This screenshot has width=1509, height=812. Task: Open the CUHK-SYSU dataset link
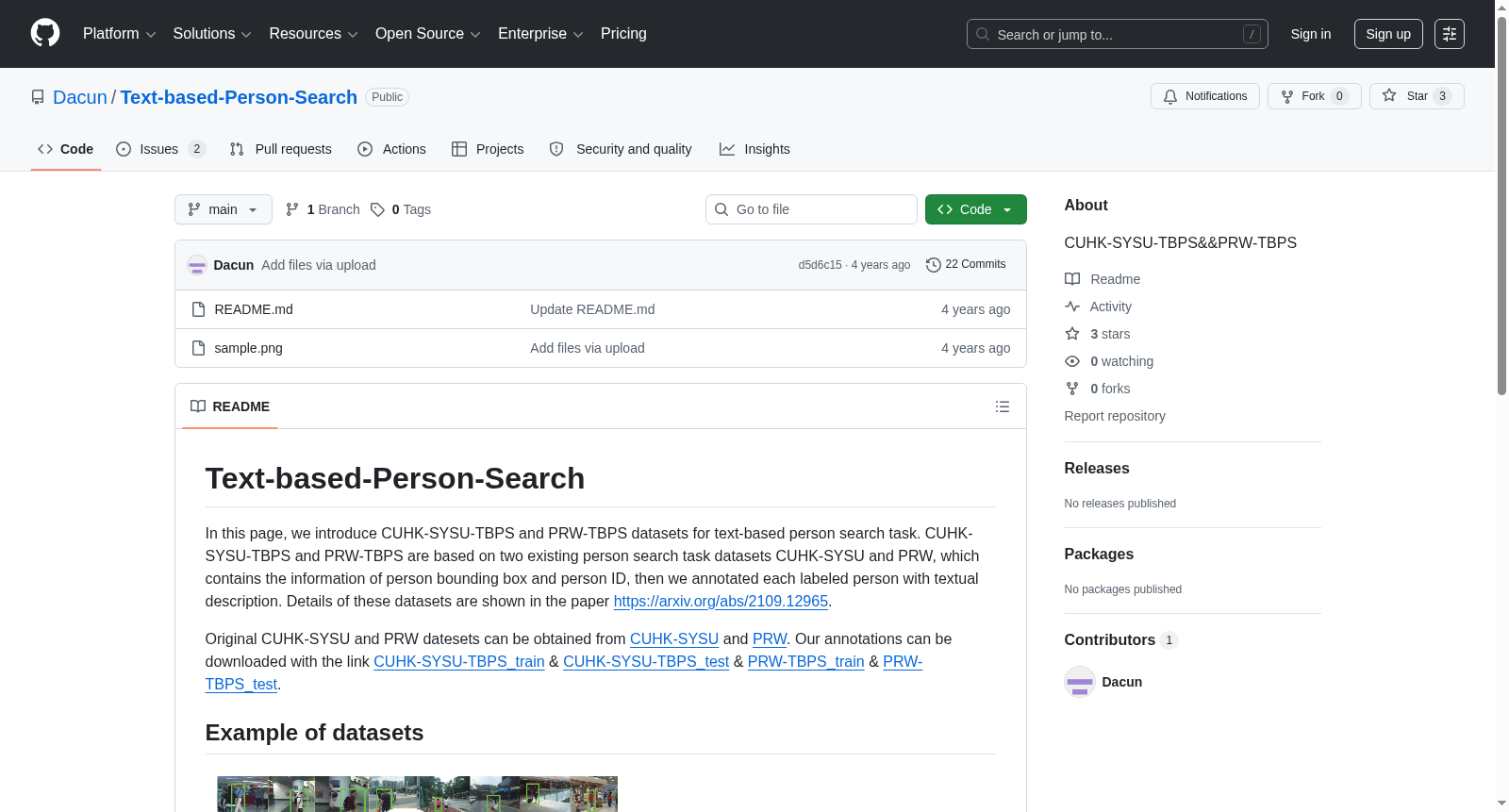click(674, 638)
